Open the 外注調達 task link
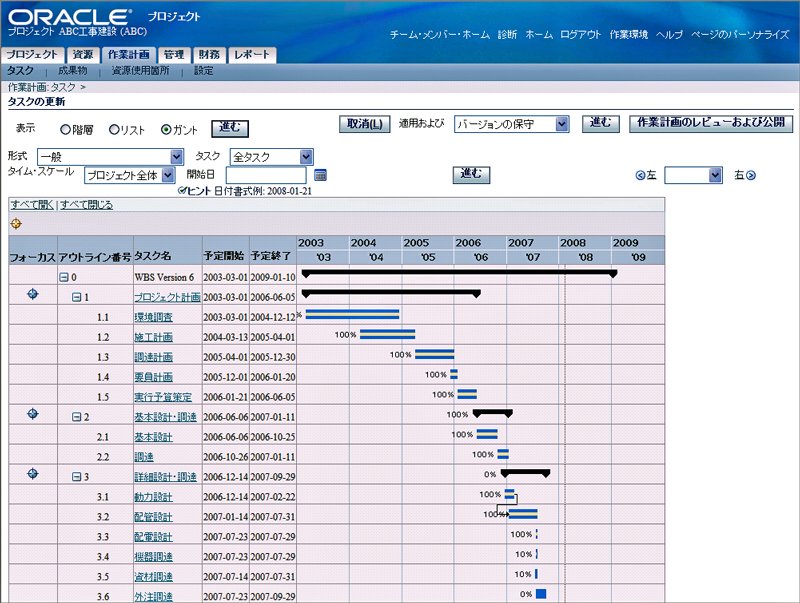Viewport: 800px width, 603px height. click(154, 596)
